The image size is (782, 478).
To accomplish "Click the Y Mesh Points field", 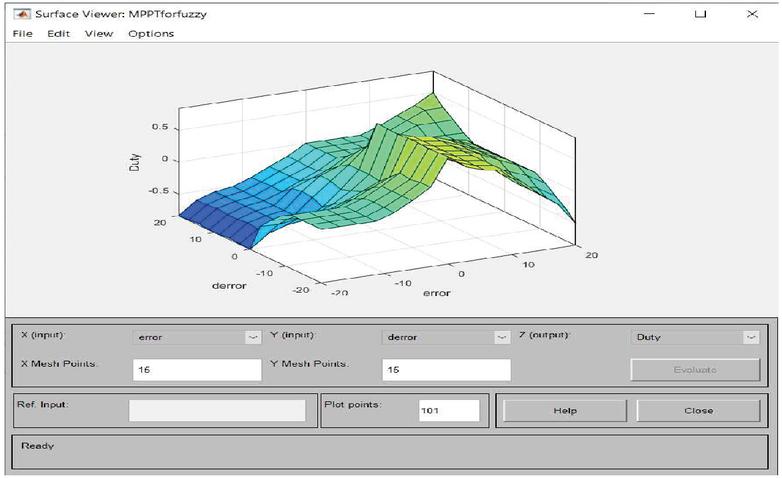I will click(x=446, y=370).
